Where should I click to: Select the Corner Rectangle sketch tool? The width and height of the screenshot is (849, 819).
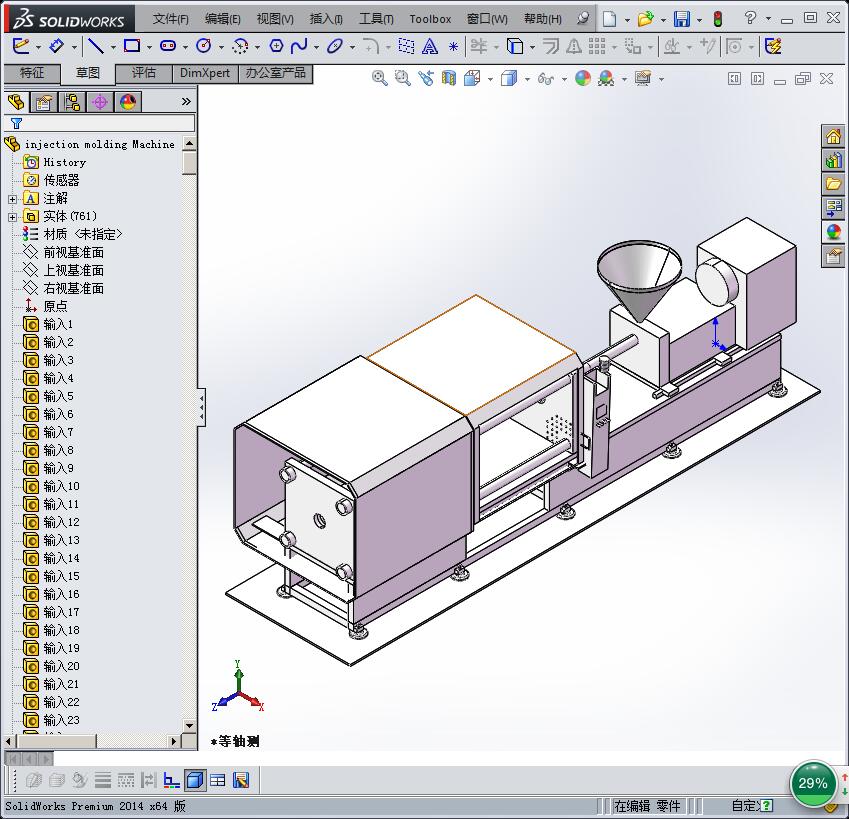(x=131, y=46)
